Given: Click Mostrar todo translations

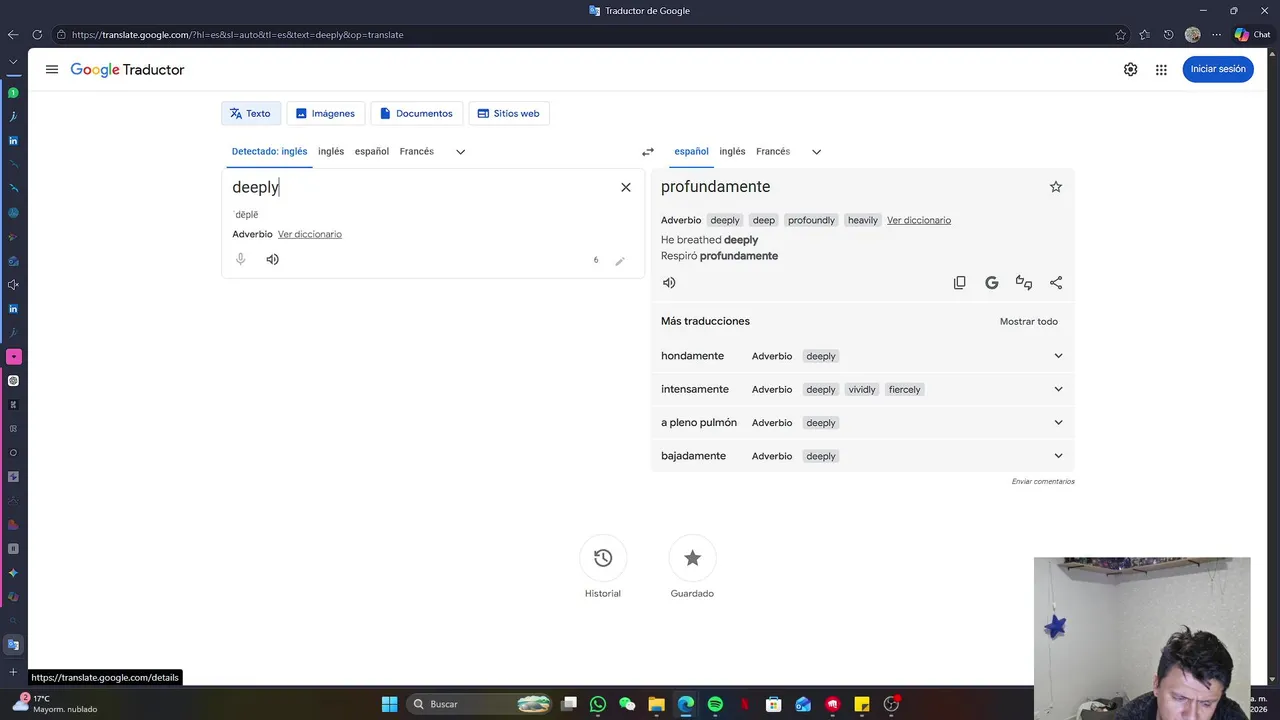Looking at the screenshot, I should click(1029, 322).
